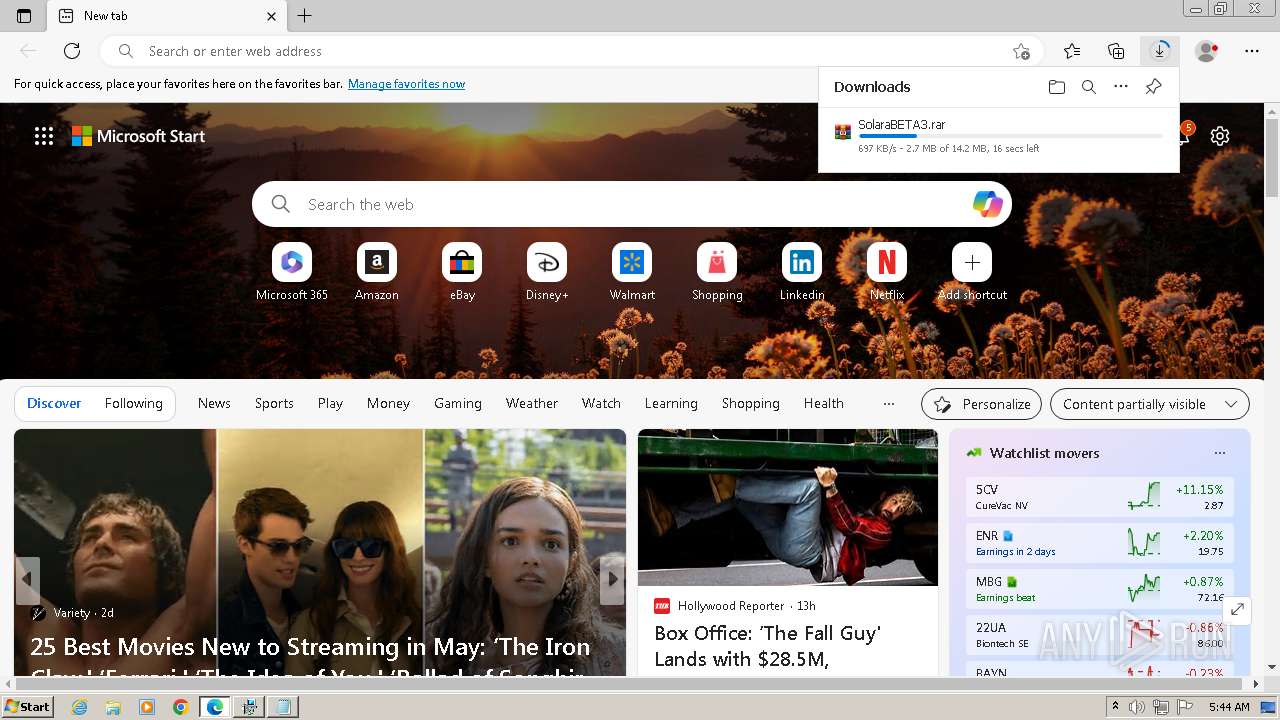Open the Disney+ shortcut
The height and width of the screenshot is (720, 1280).
point(547,272)
